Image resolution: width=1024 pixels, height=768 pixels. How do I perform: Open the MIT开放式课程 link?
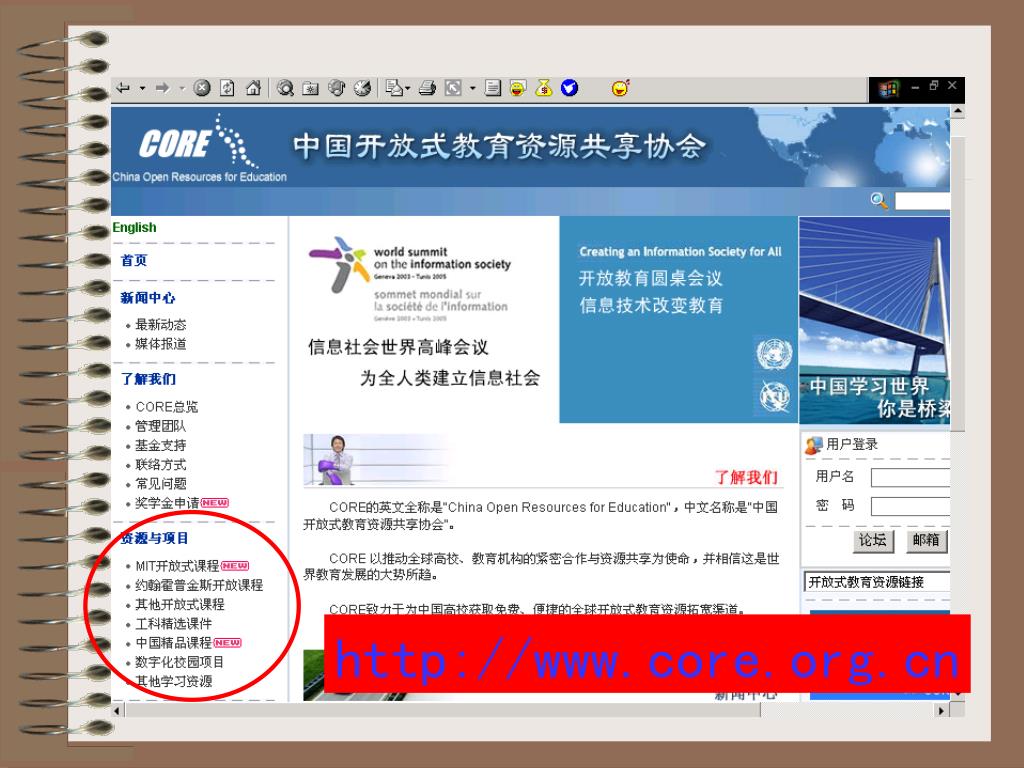[x=177, y=566]
